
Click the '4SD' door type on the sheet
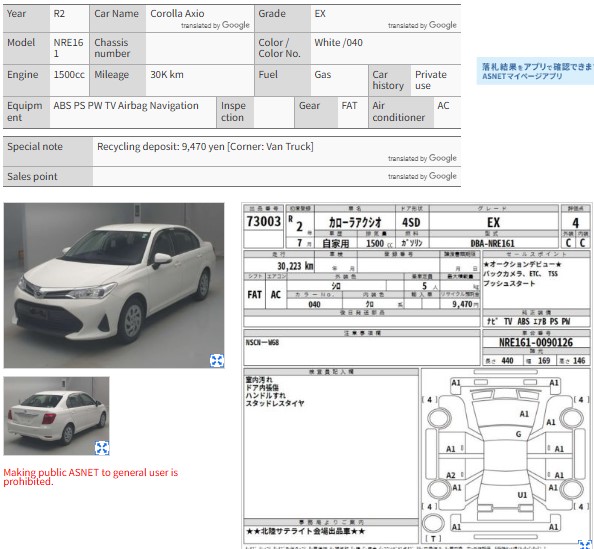tap(411, 222)
